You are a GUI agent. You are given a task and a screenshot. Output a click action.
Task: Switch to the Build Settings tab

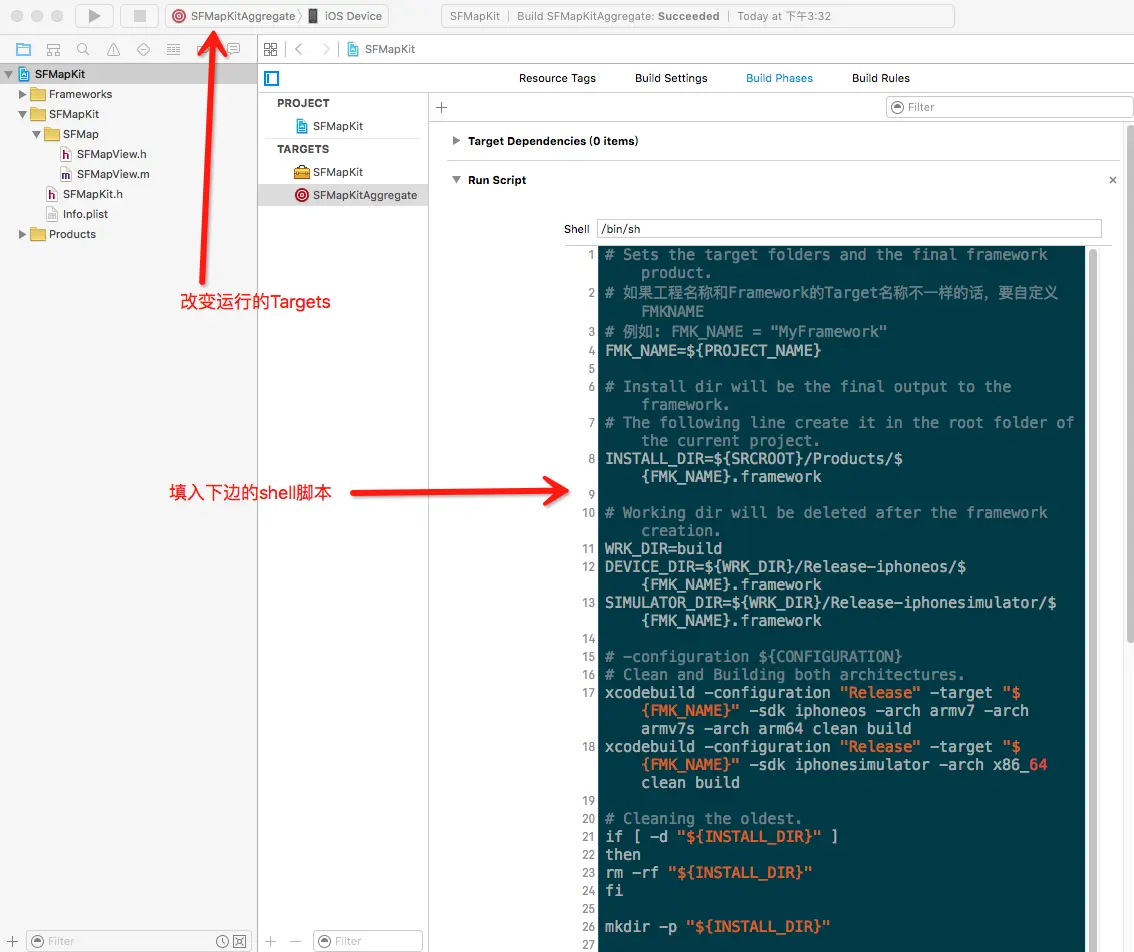[x=671, y=78]
